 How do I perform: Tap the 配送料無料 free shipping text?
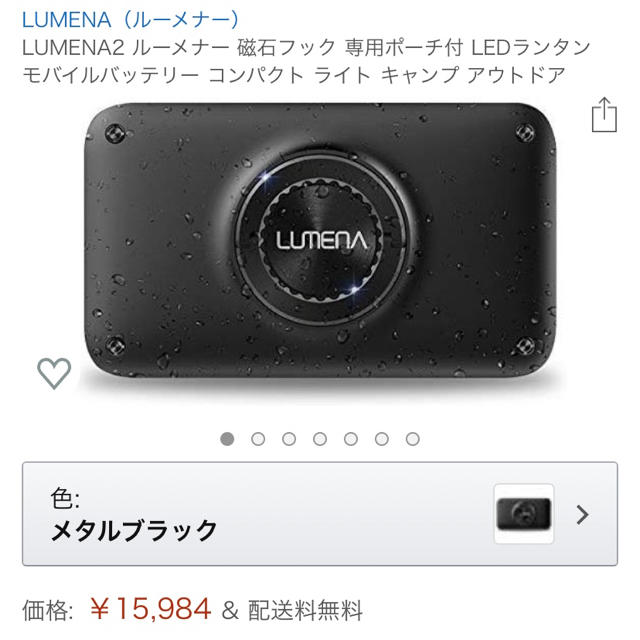[305, 611]
